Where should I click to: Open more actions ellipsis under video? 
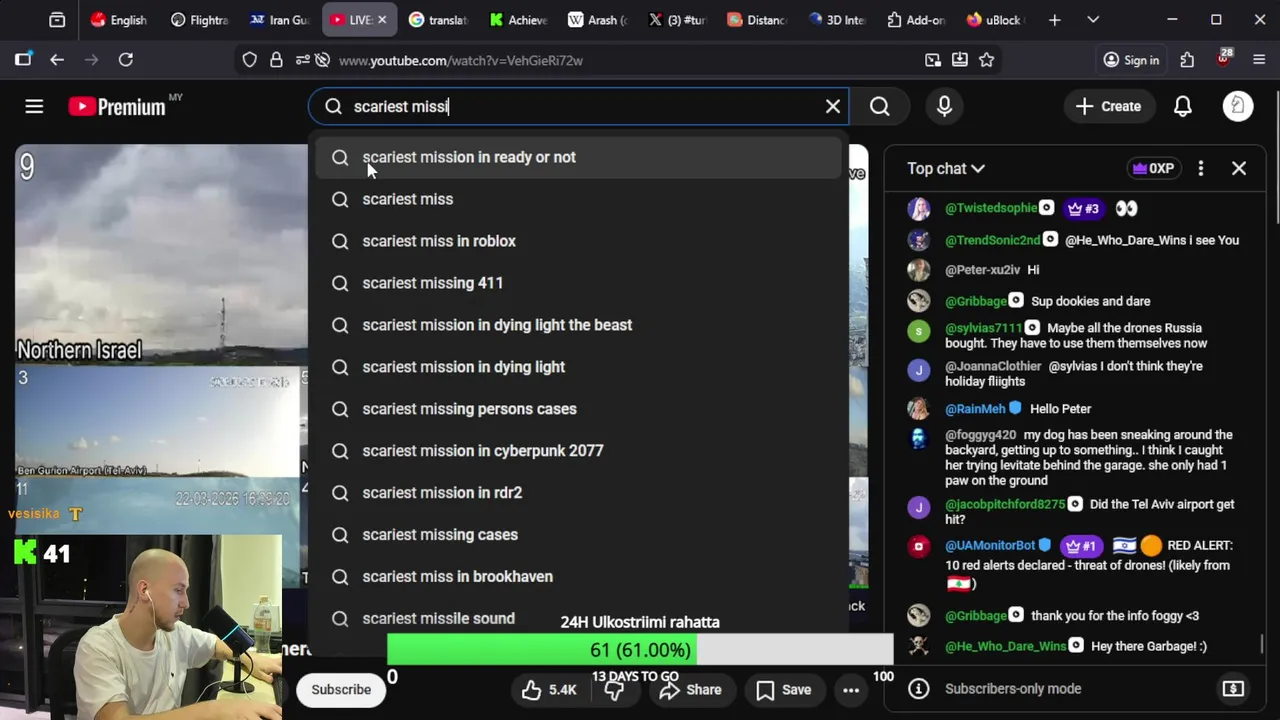(851, 690)
